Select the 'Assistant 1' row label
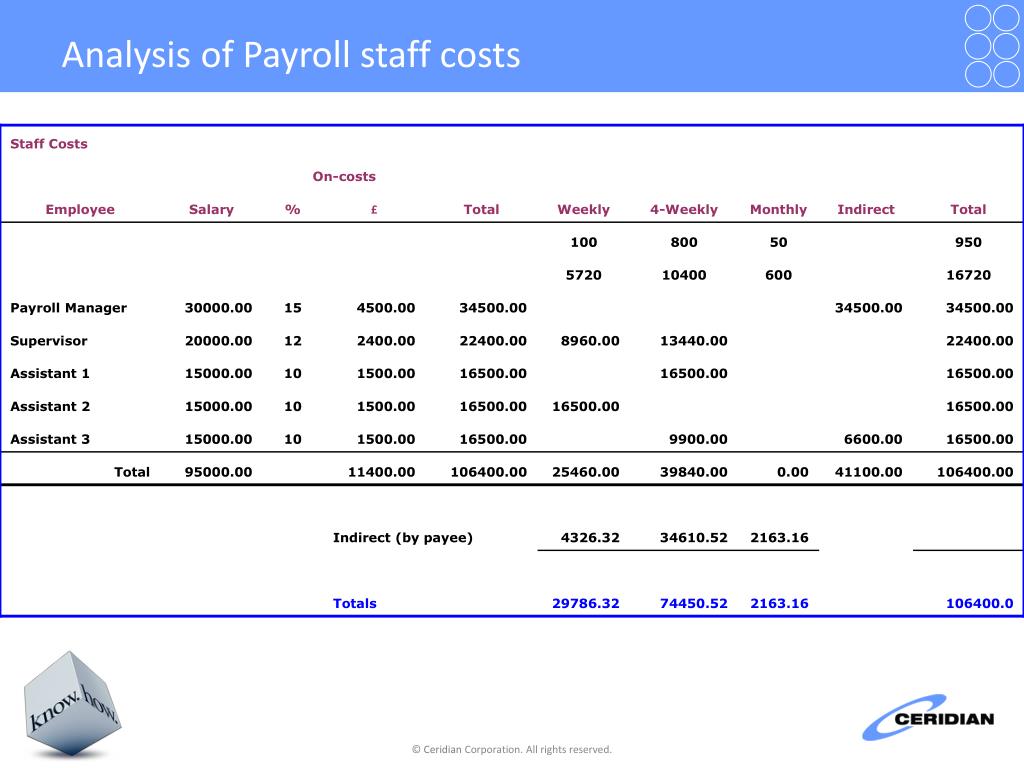Image resolution: width=1024 pixels, height=768 pixels. click(x=50, y=374)
